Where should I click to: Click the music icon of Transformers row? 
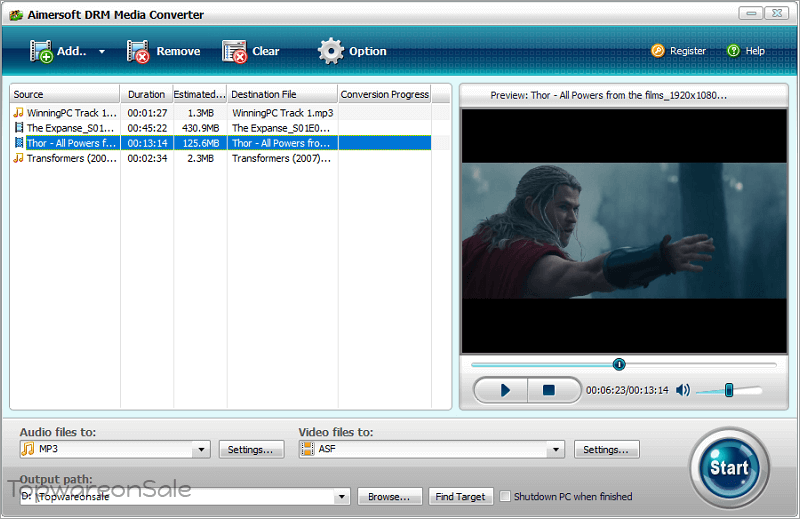[19, 158]
